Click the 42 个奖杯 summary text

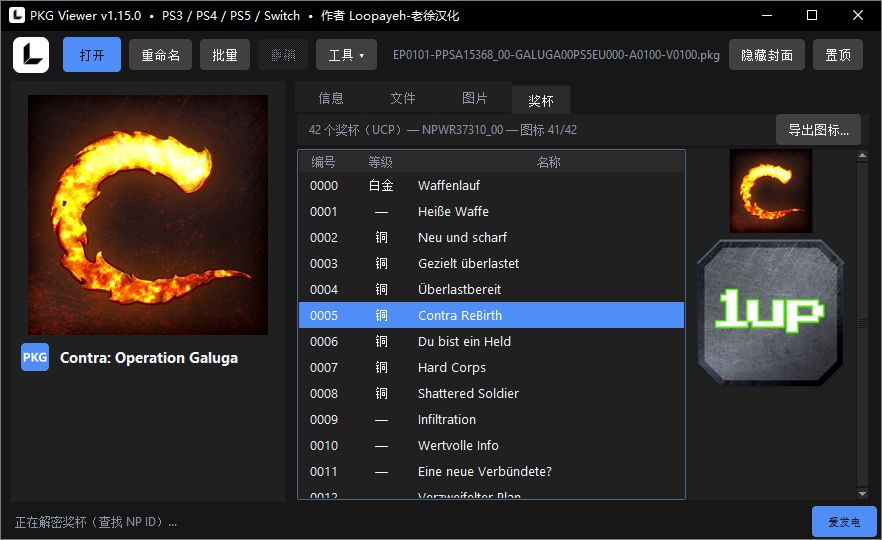point(443,130)
